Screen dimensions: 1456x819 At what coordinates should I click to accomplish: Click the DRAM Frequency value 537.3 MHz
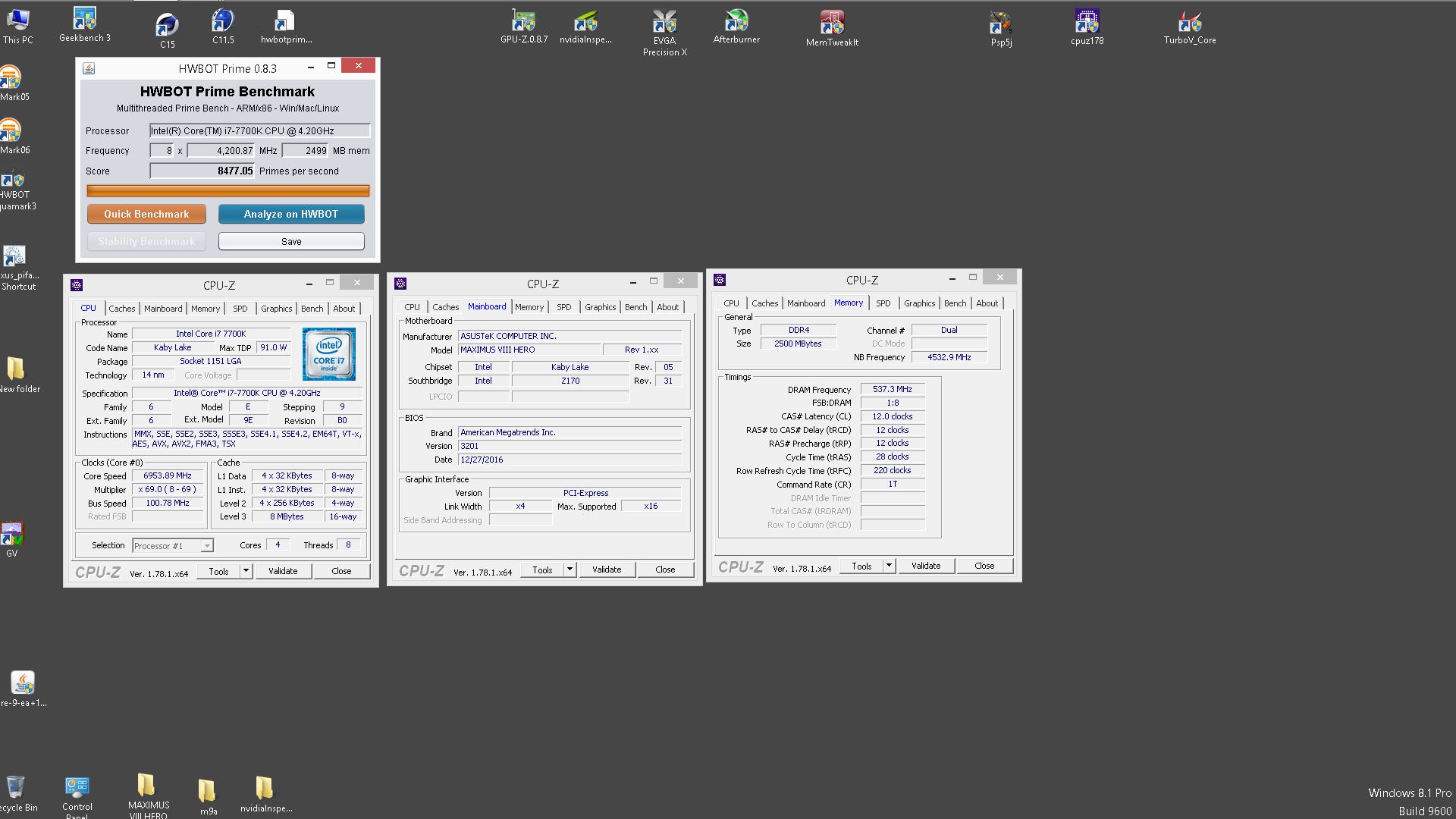(893, 389)
